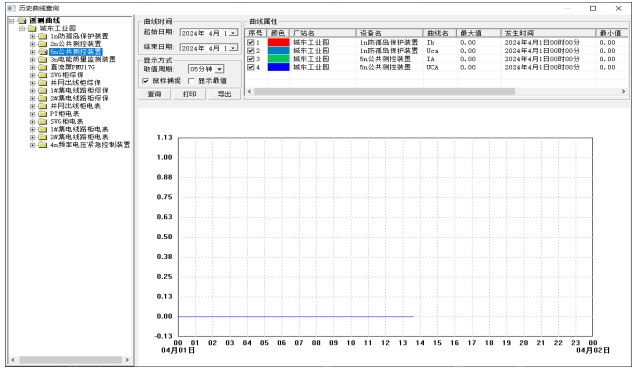Click folder icon of 4n频率电压紧急控制装置

pyautogui.click(x=43, y=145)
